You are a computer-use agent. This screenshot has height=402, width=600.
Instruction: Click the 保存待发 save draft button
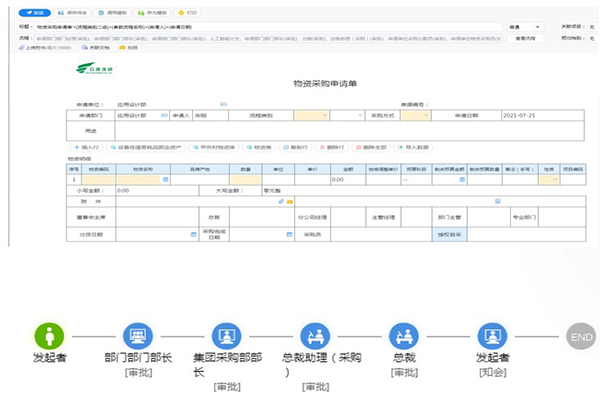73,13
